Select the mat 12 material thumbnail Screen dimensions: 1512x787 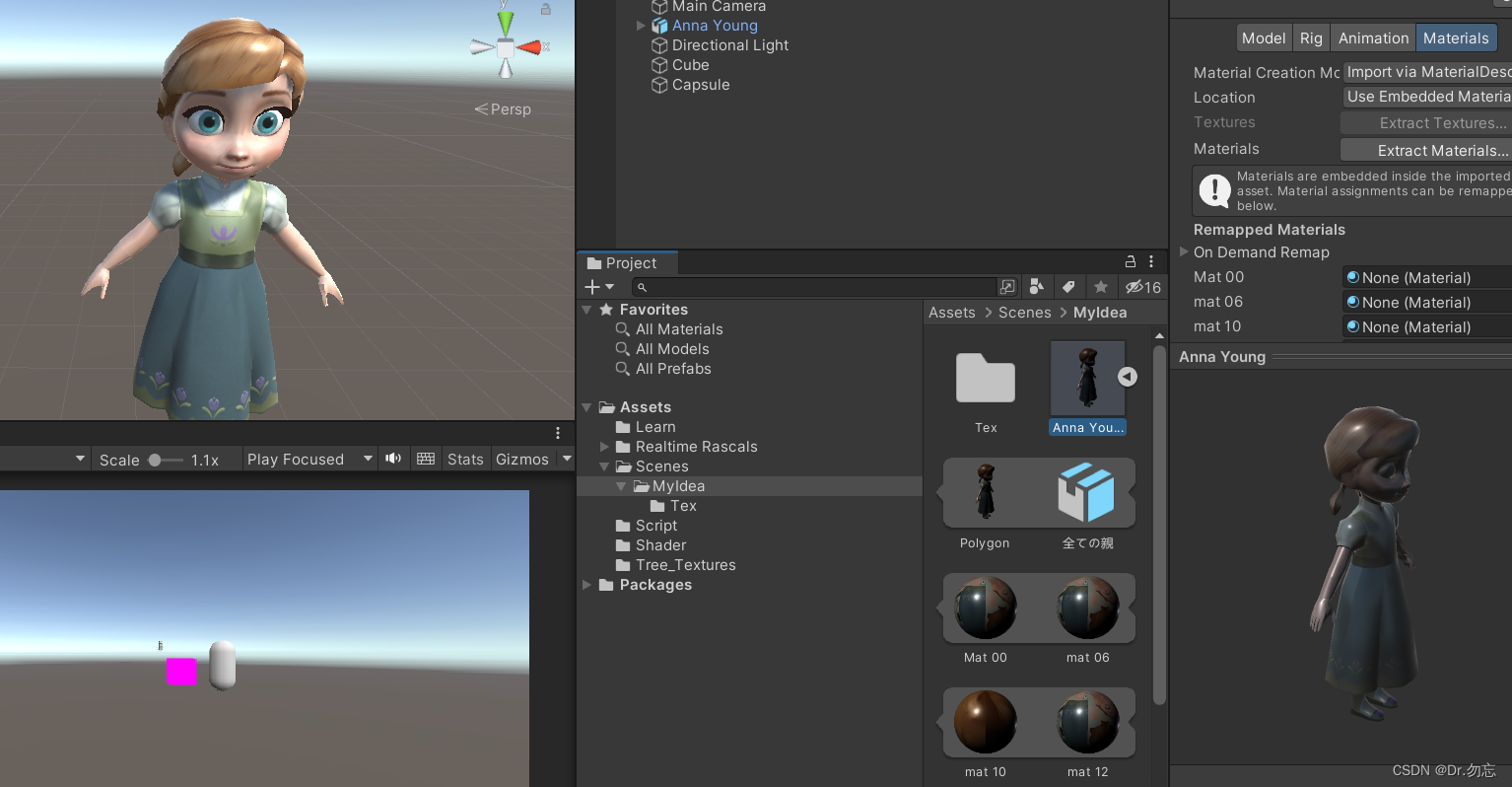(1088, 723)
